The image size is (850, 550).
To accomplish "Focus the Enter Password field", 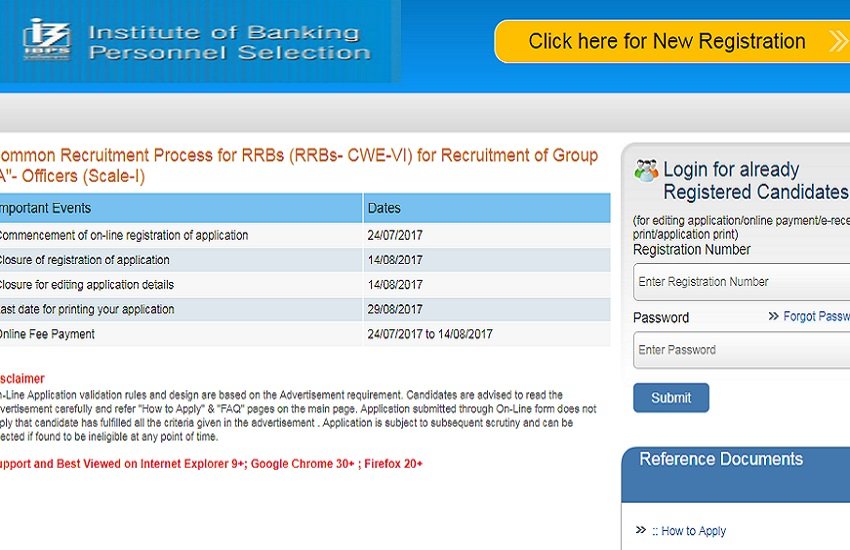I will [742, 350].
